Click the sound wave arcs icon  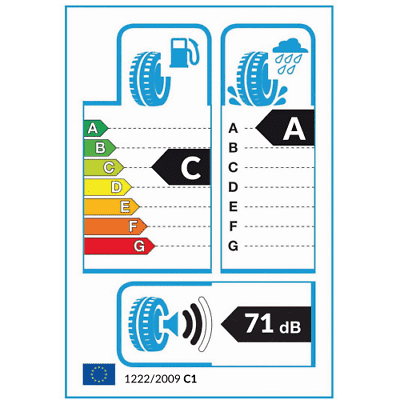(x=197, y=324)
